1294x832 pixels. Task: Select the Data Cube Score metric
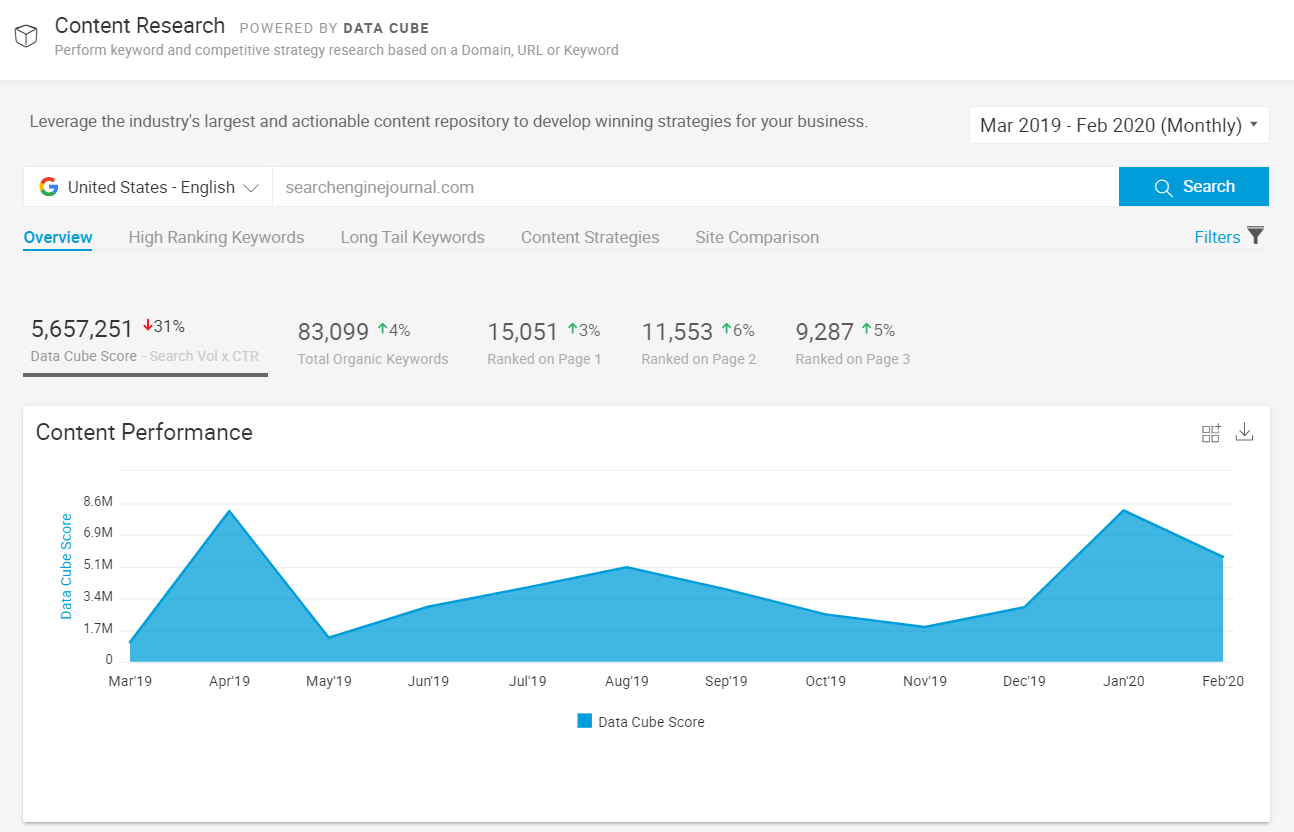coord(145,342)
